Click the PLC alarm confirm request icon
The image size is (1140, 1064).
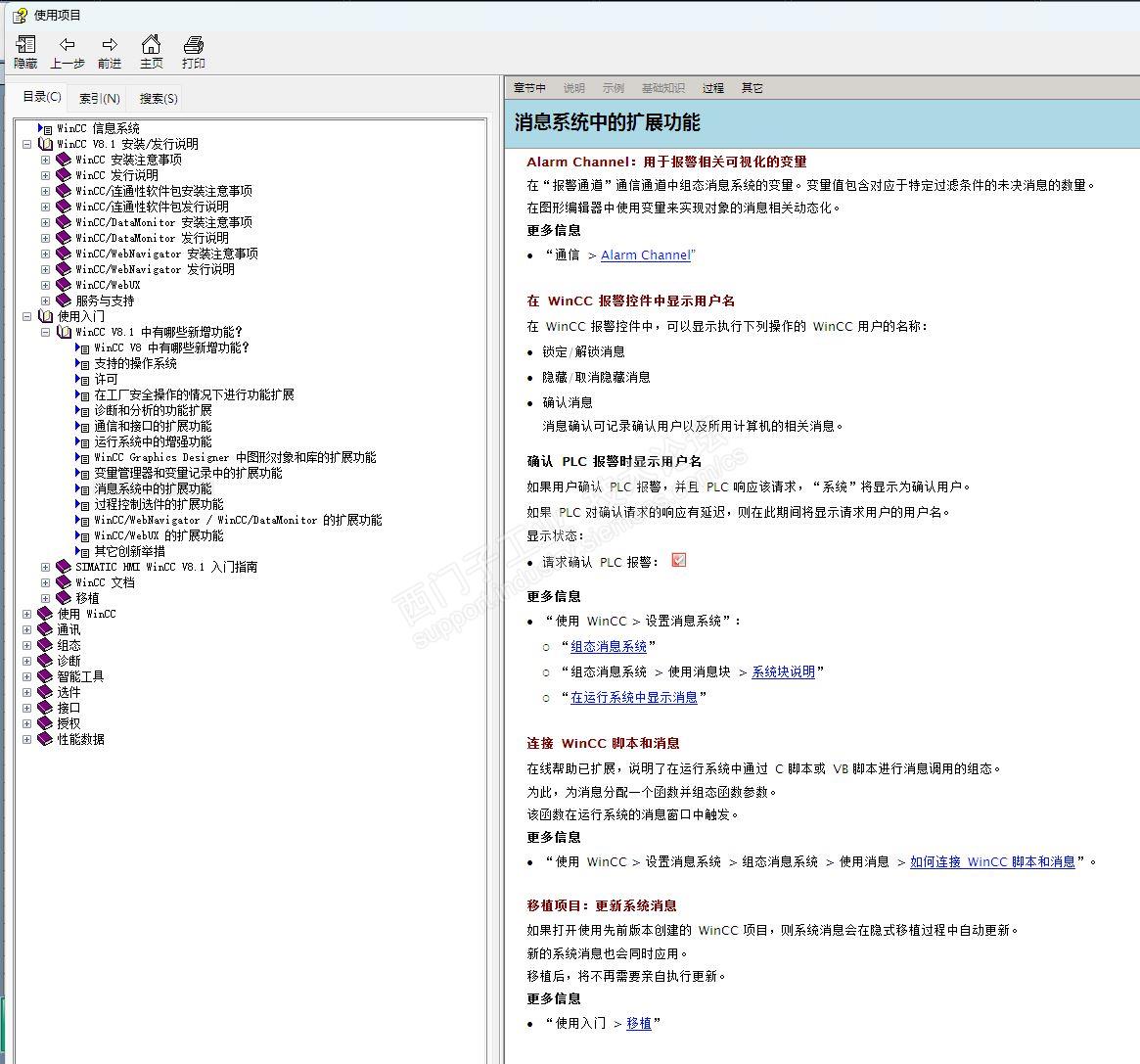679,560
